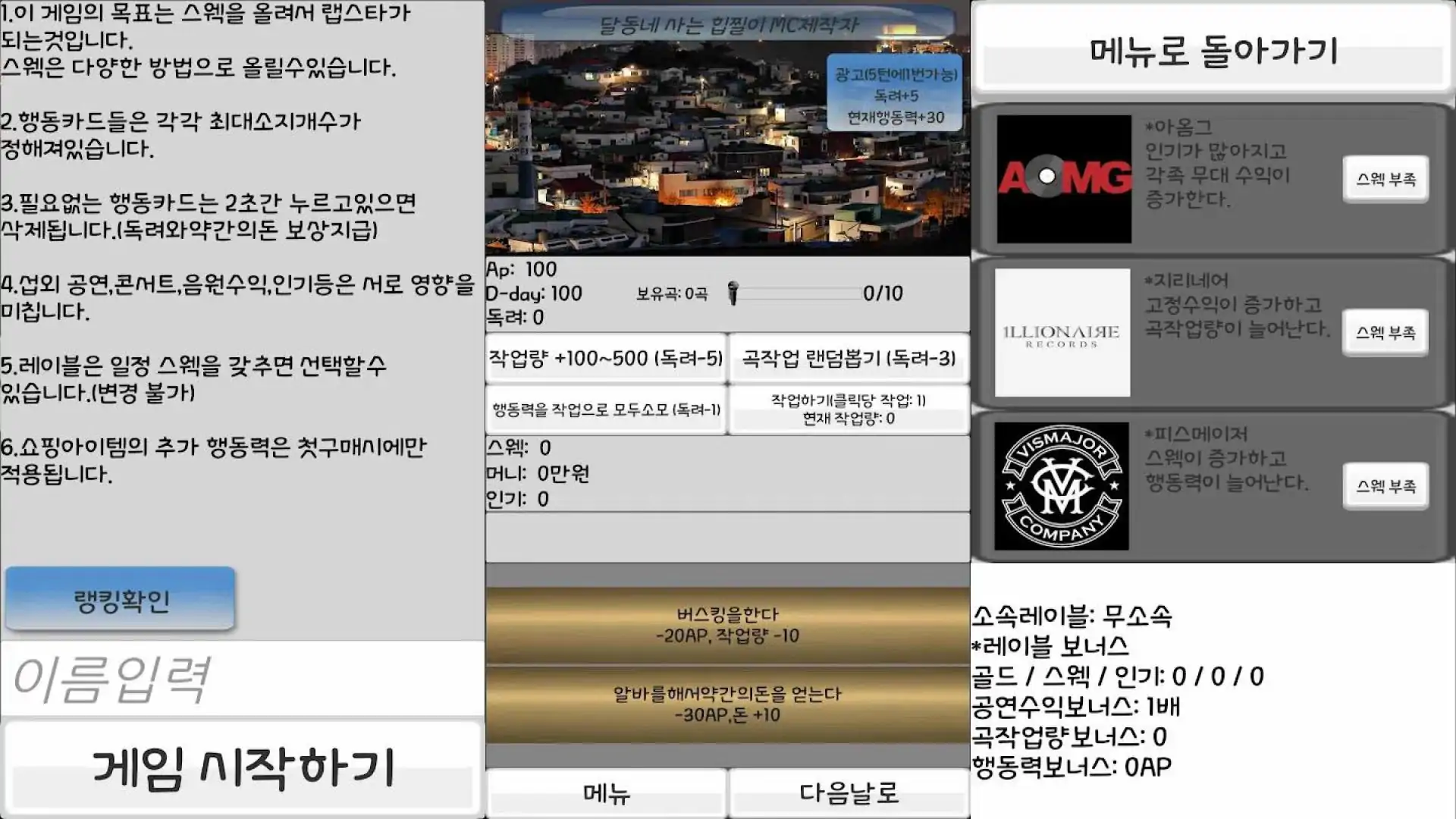
Task: Click 스웩 부족 button for Vismajor
Action: pyautogui.click(x=1385, y=486)
